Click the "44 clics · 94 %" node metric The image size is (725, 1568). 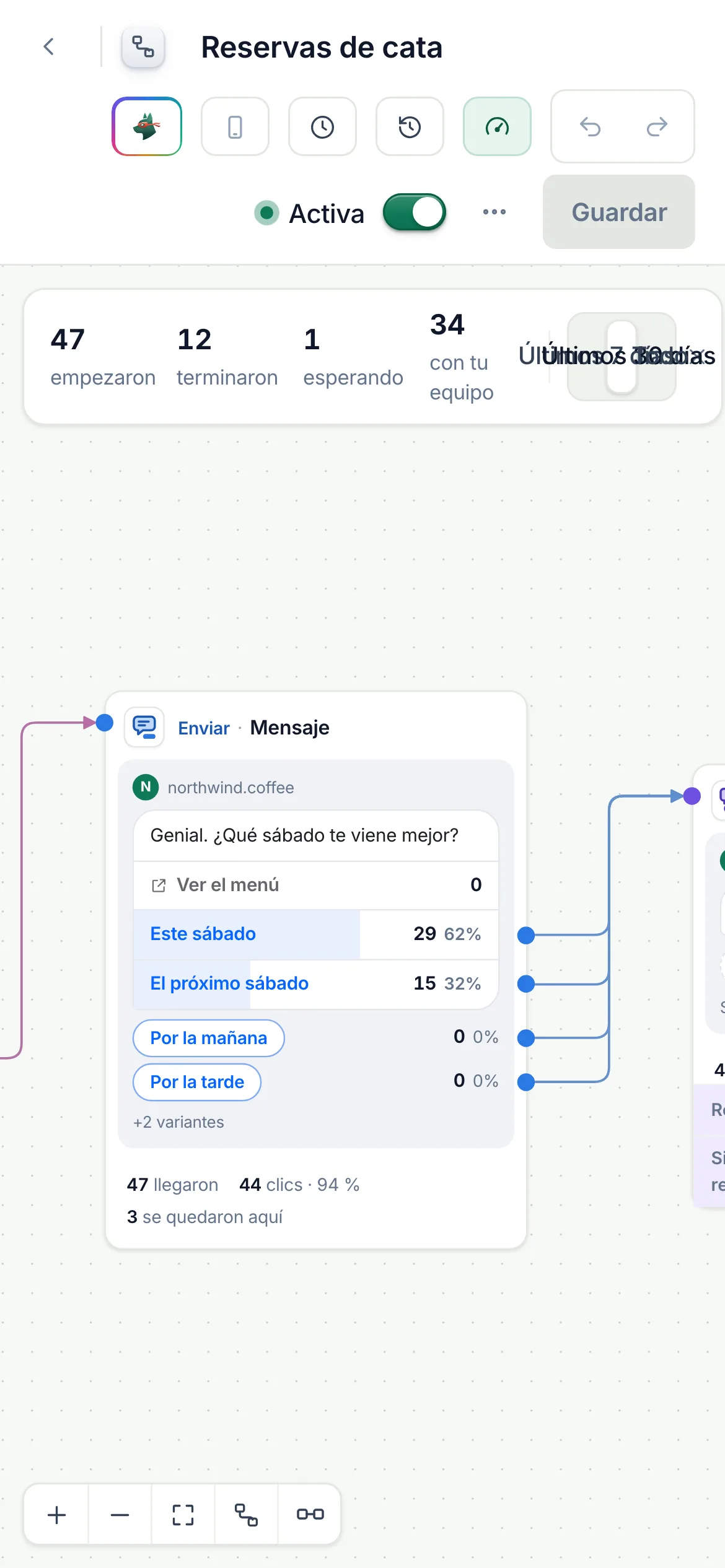click(x=299, y=1185)
